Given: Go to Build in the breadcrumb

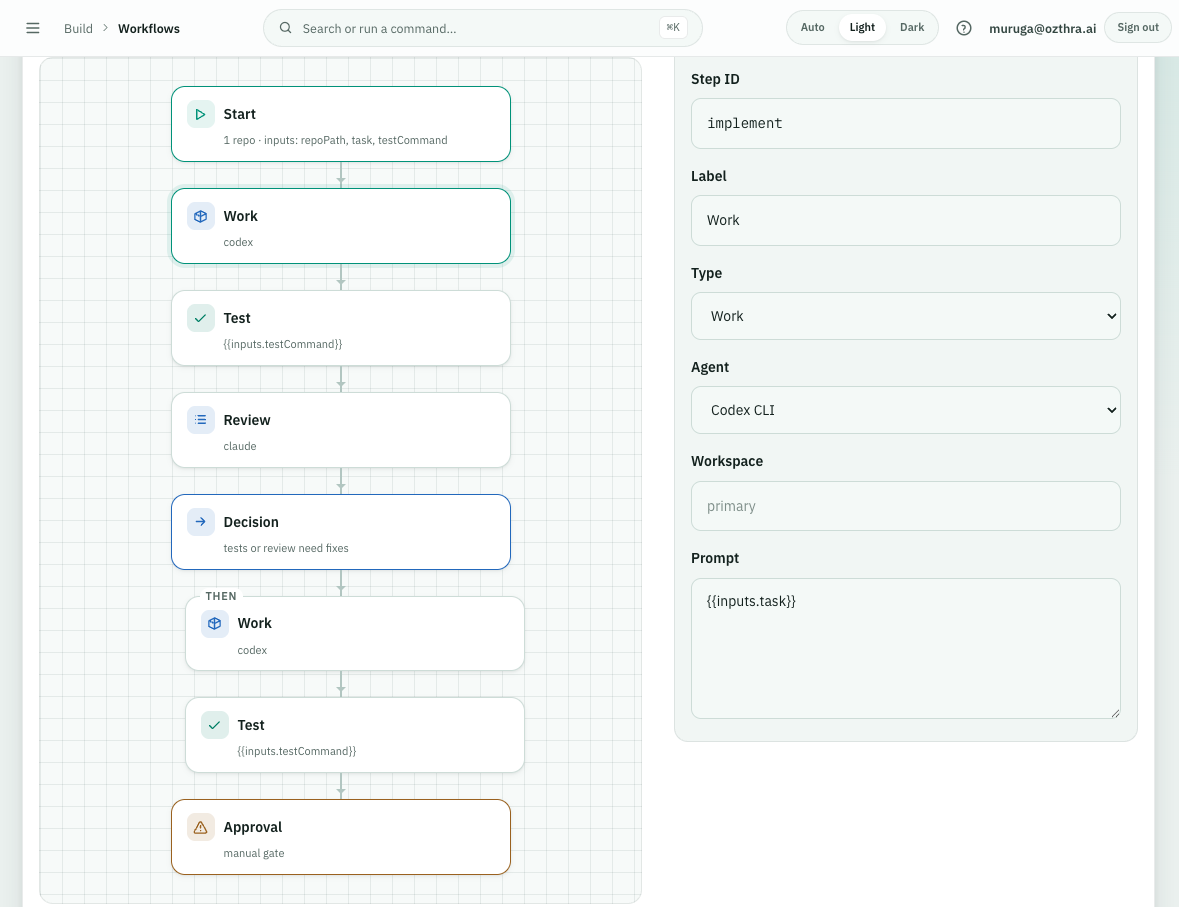Looking at the screenshot, I should (78, 29).
